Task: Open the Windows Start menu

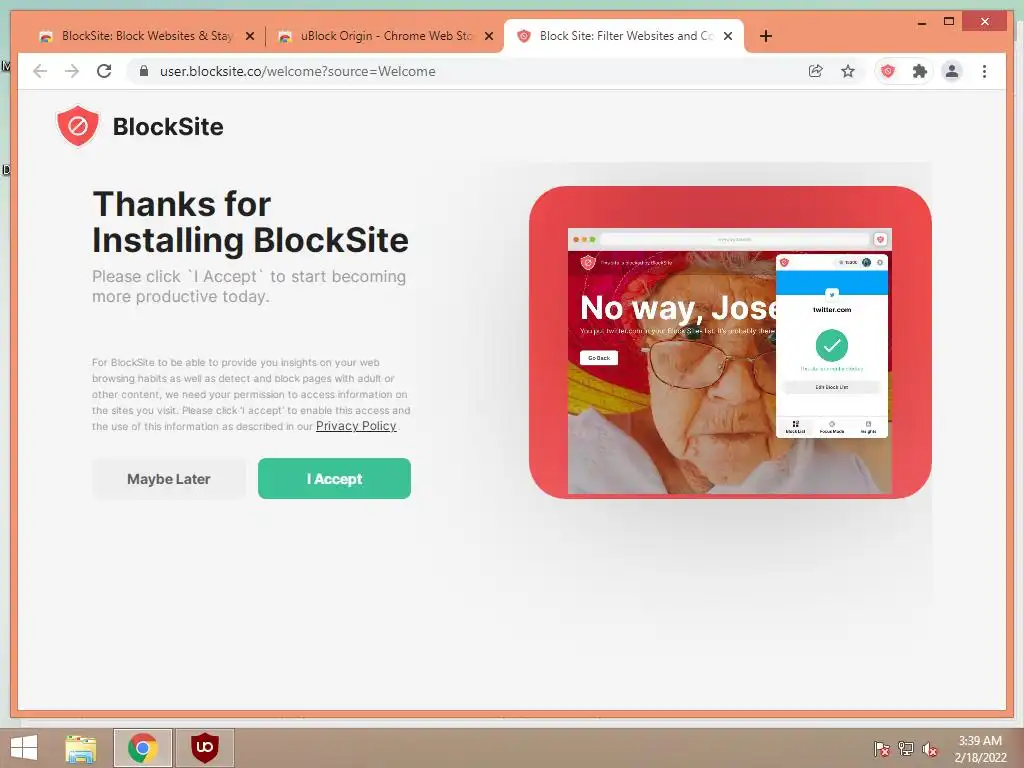Action: [24, 748]
